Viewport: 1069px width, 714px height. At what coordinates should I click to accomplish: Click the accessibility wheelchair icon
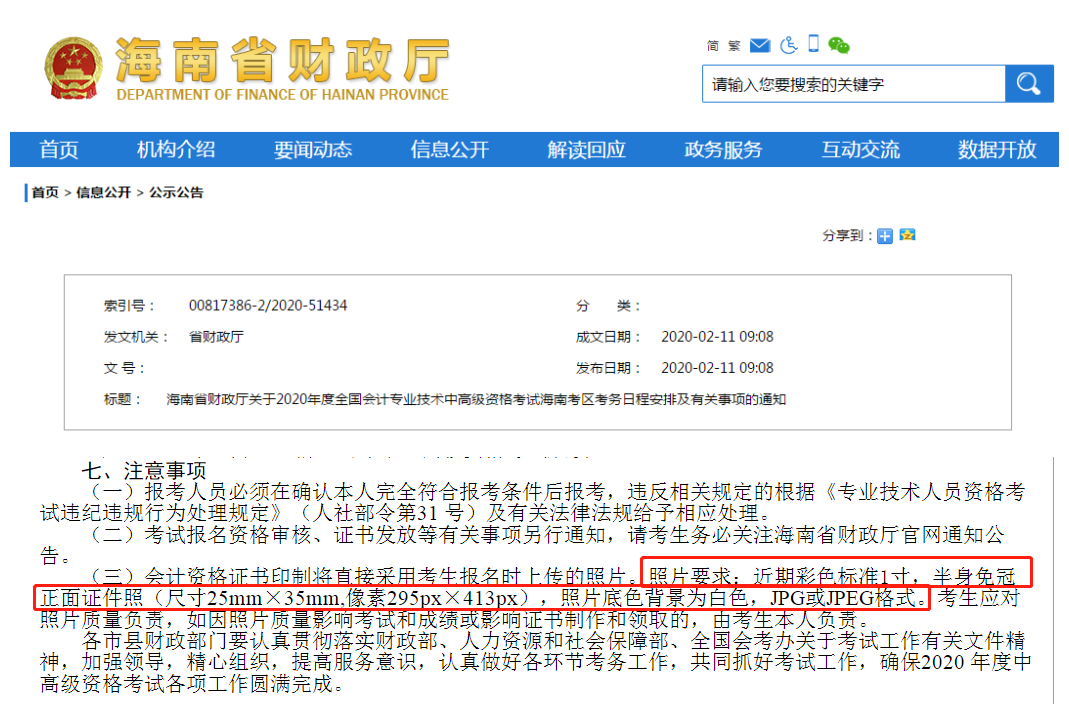point(788,45)
